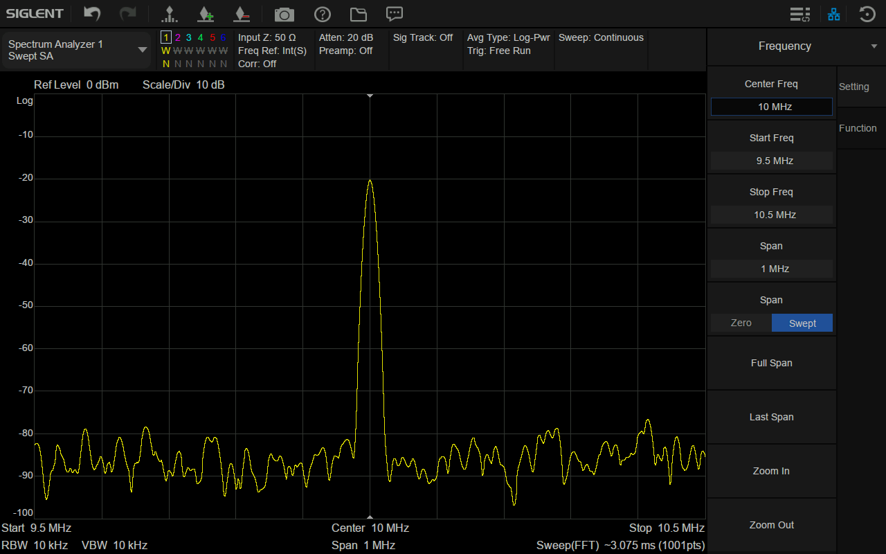The height and width of the screenshot is (554, 886).
Task: Click Ref Level 0 dBm label
Action: coord(76,85)
